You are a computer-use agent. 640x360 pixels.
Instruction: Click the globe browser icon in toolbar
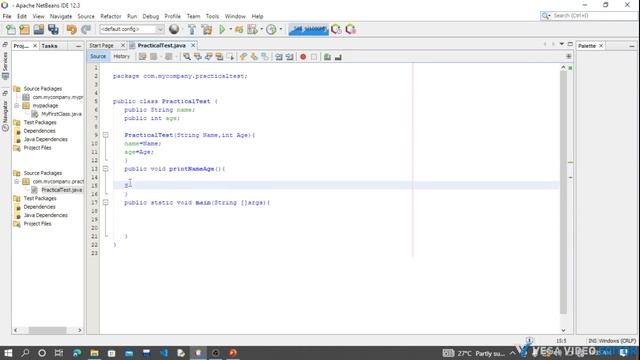click(174, 29)
